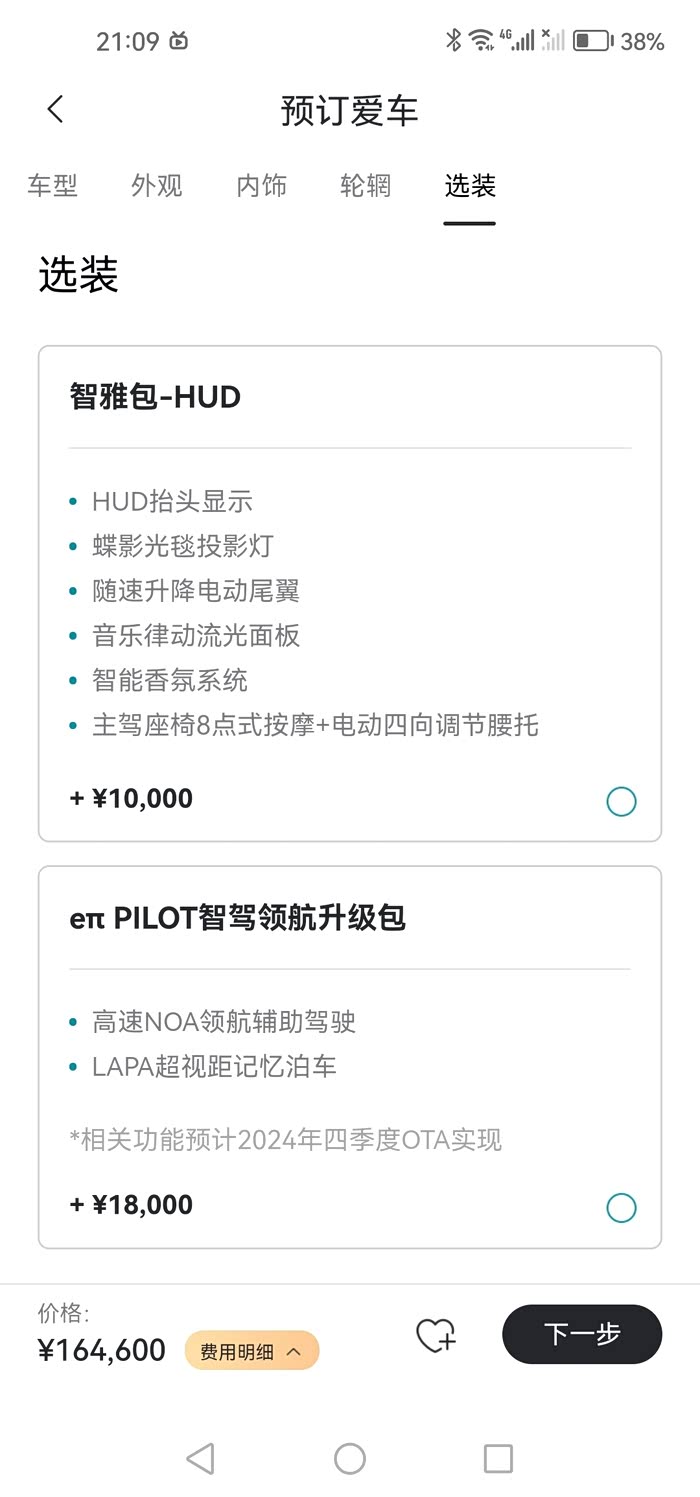Switch to the 外观 tab
Image resolution: width=700 pixels, height=1497 pixels.
click(x=157, y=186)
